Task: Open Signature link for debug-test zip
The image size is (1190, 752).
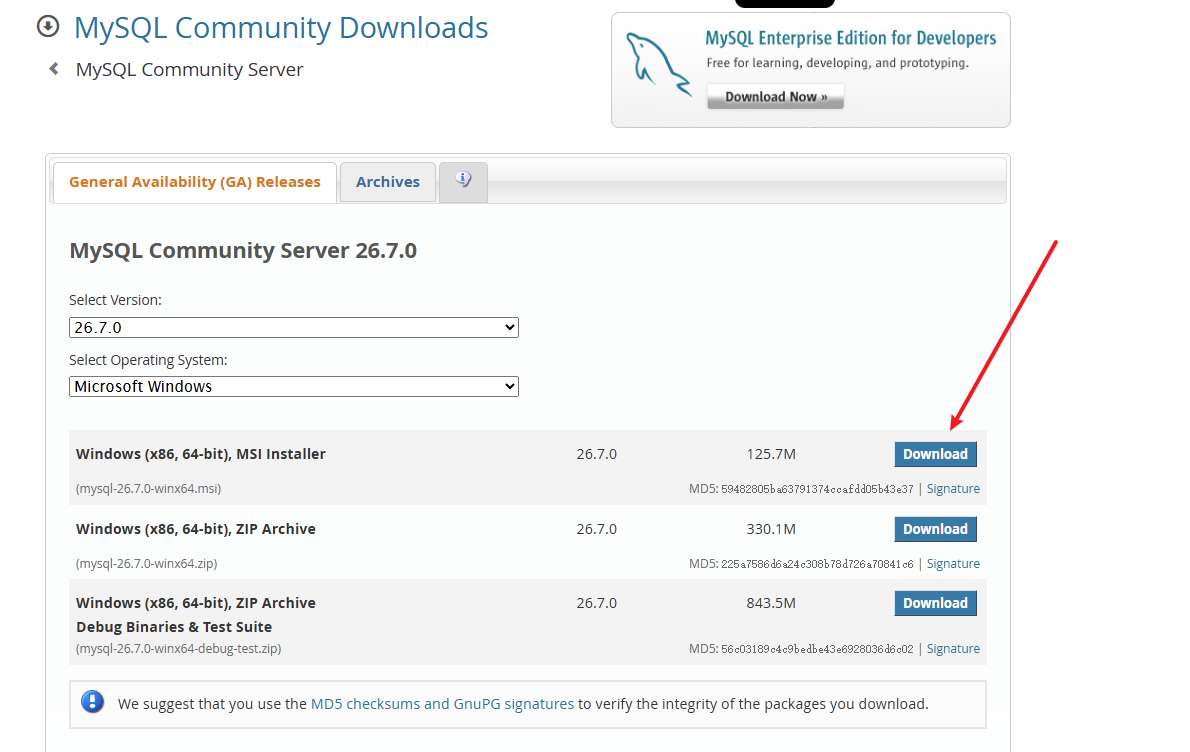Action: [x=953, y=649]
